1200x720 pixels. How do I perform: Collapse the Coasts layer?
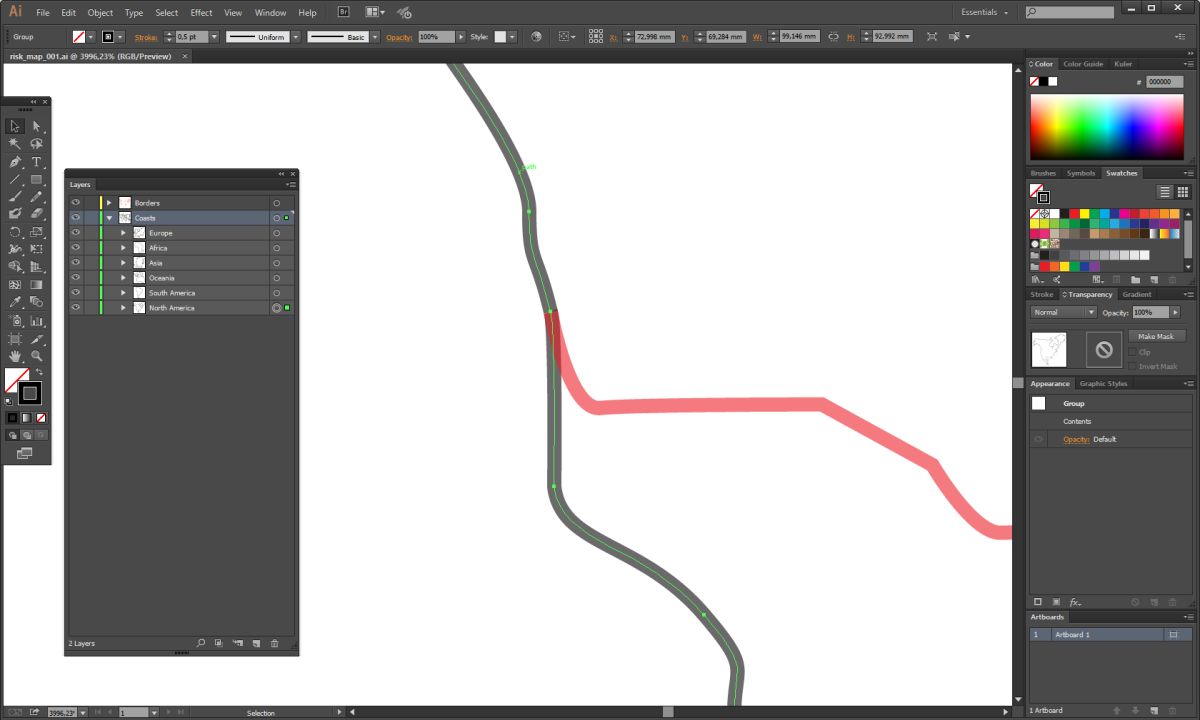click(x=109, y=218)
